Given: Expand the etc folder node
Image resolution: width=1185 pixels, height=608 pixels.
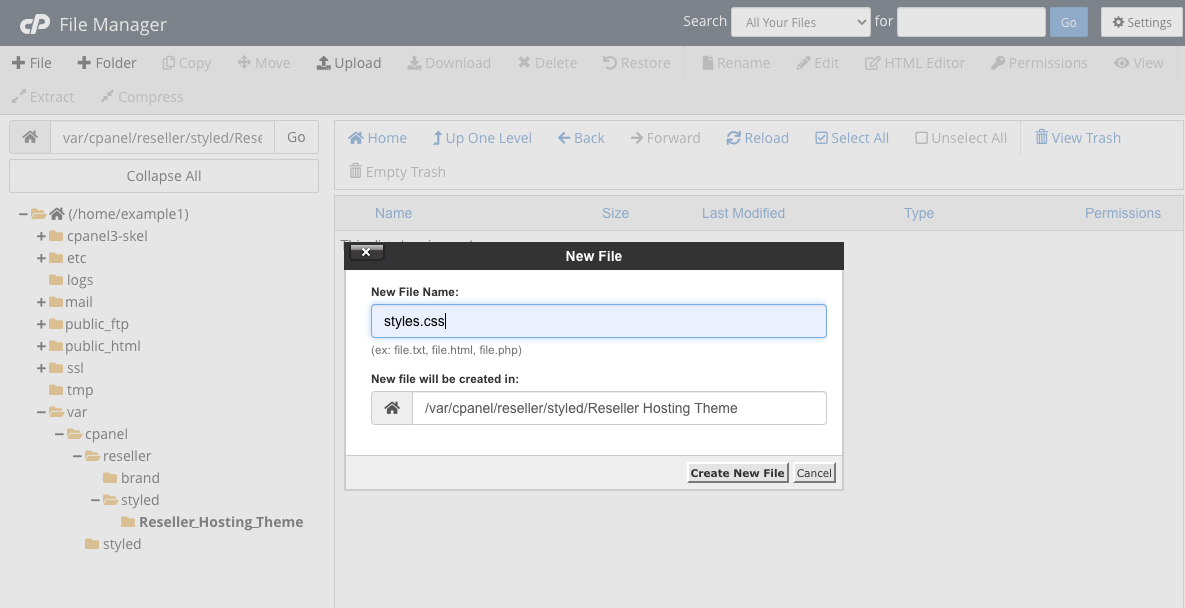Looking at the screenshot, I should pos(41,258).
